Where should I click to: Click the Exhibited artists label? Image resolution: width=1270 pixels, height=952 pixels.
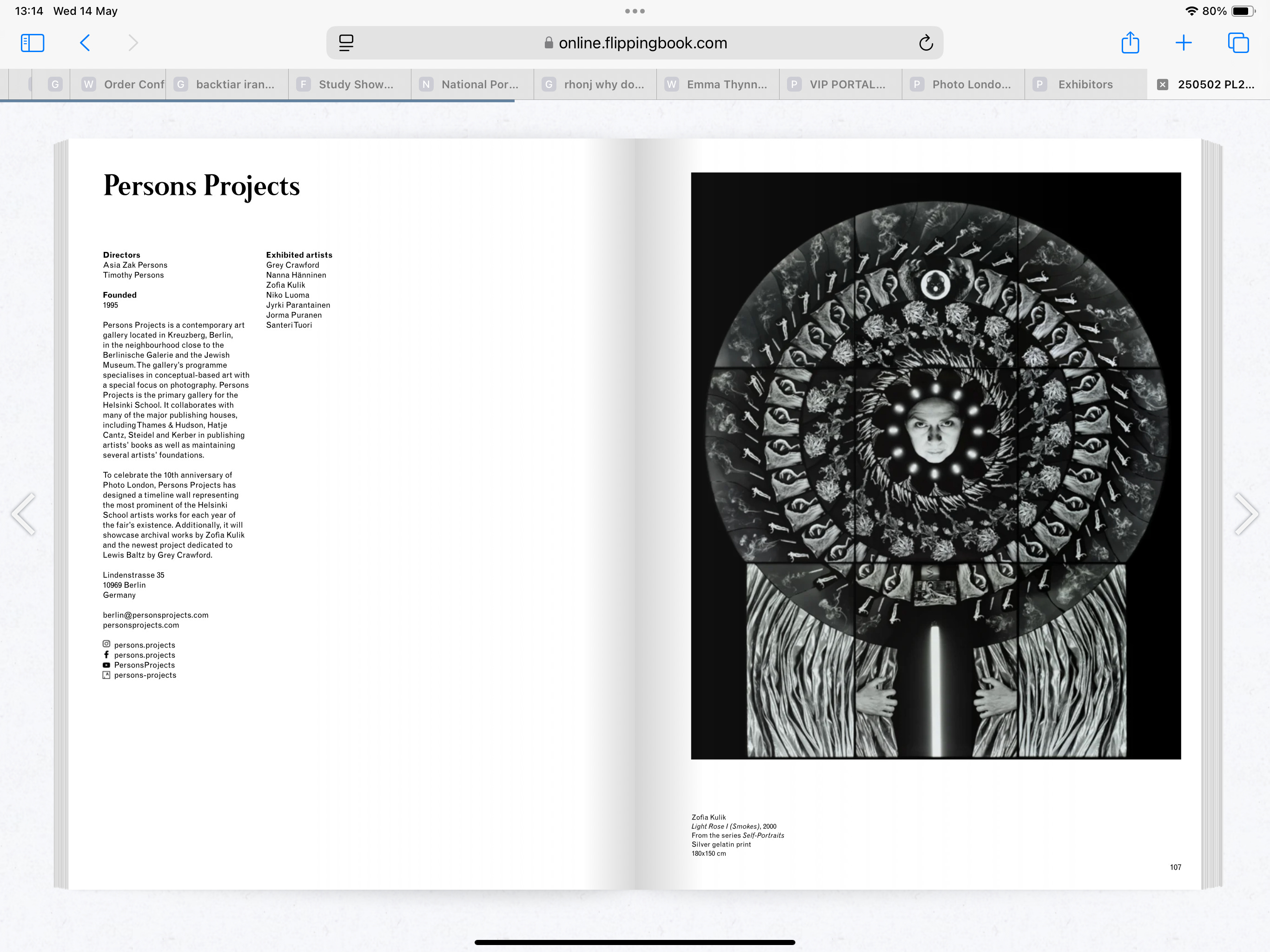click(x=299, y=254)
